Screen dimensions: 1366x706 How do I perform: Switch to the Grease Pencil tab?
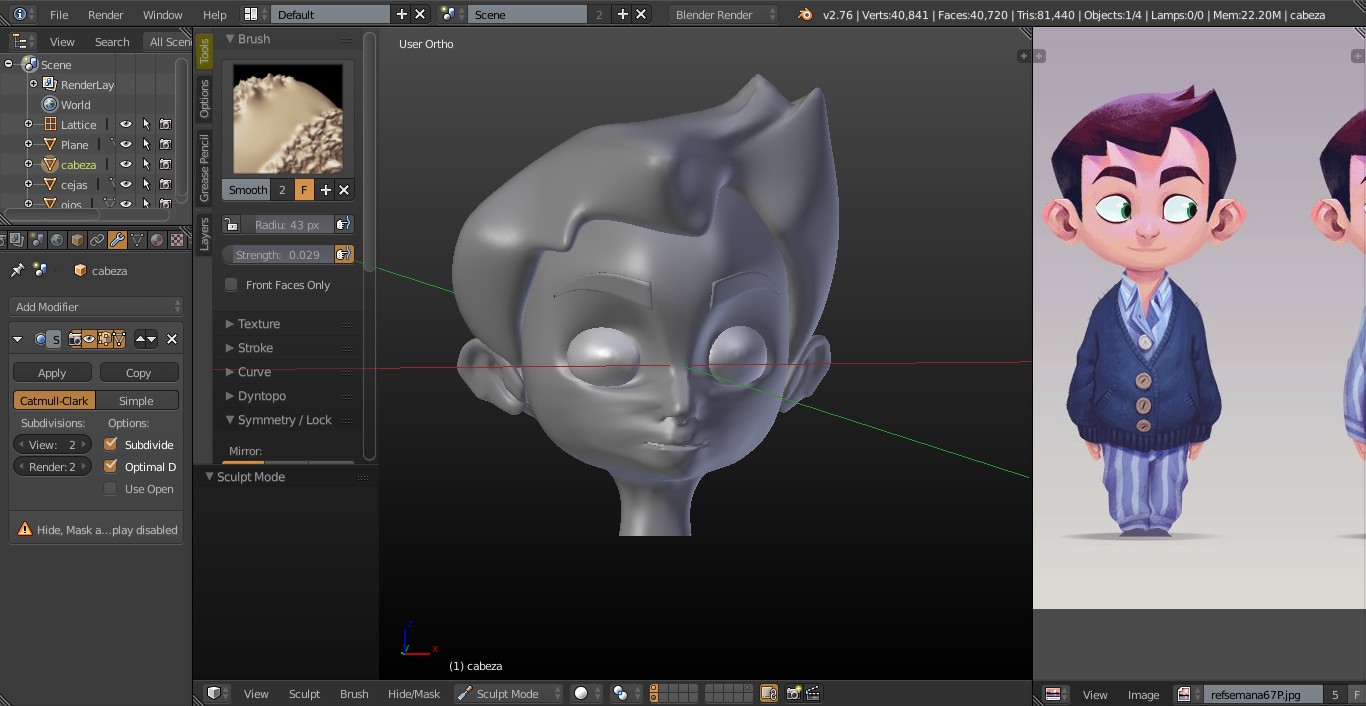tap(204, 167)
